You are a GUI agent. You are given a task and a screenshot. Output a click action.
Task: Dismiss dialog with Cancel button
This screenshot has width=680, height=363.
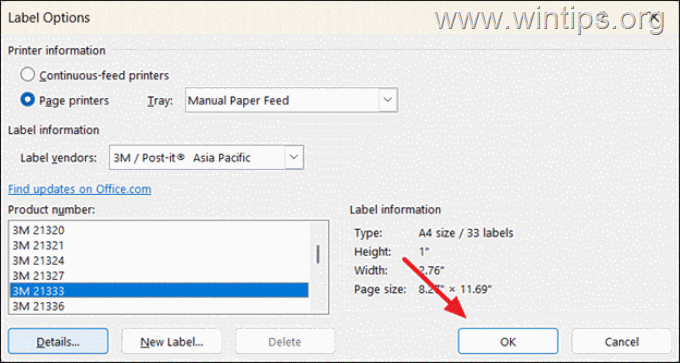pyautogui.click(x=621, y=341)
